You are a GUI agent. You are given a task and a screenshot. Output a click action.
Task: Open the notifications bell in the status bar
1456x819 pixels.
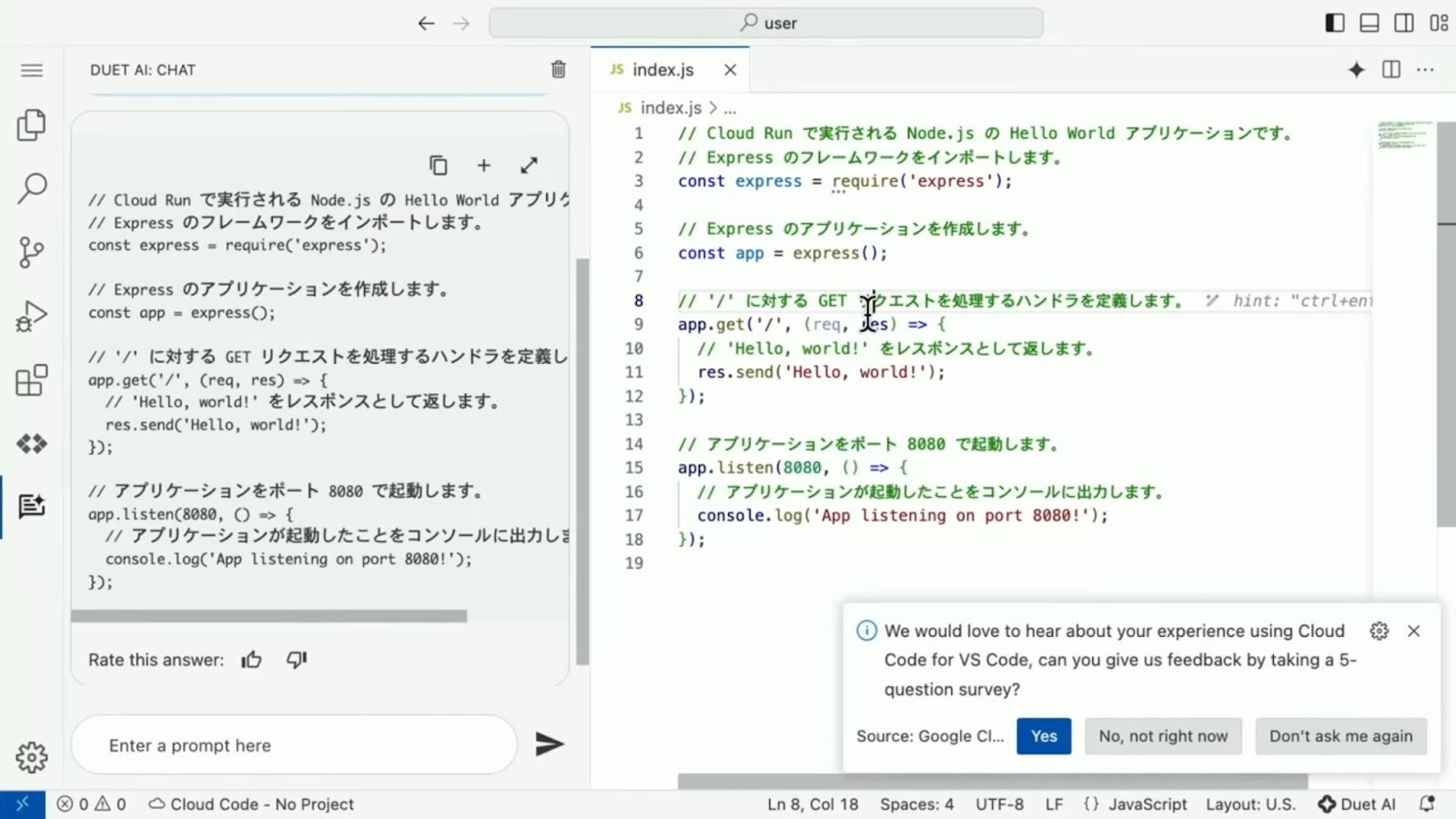[1428, 804]
